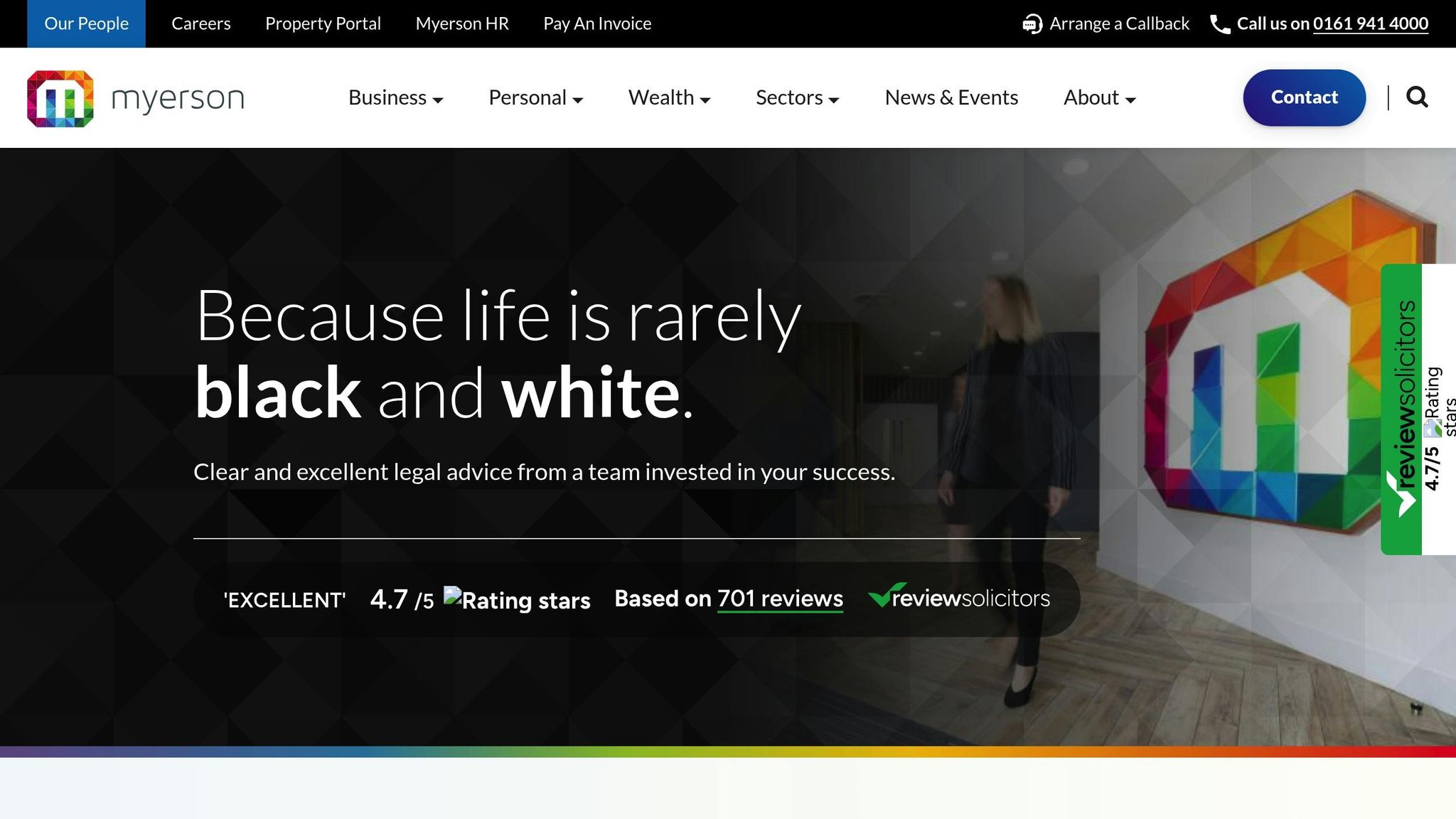Select the Our People tab

(x=86, y=23)
